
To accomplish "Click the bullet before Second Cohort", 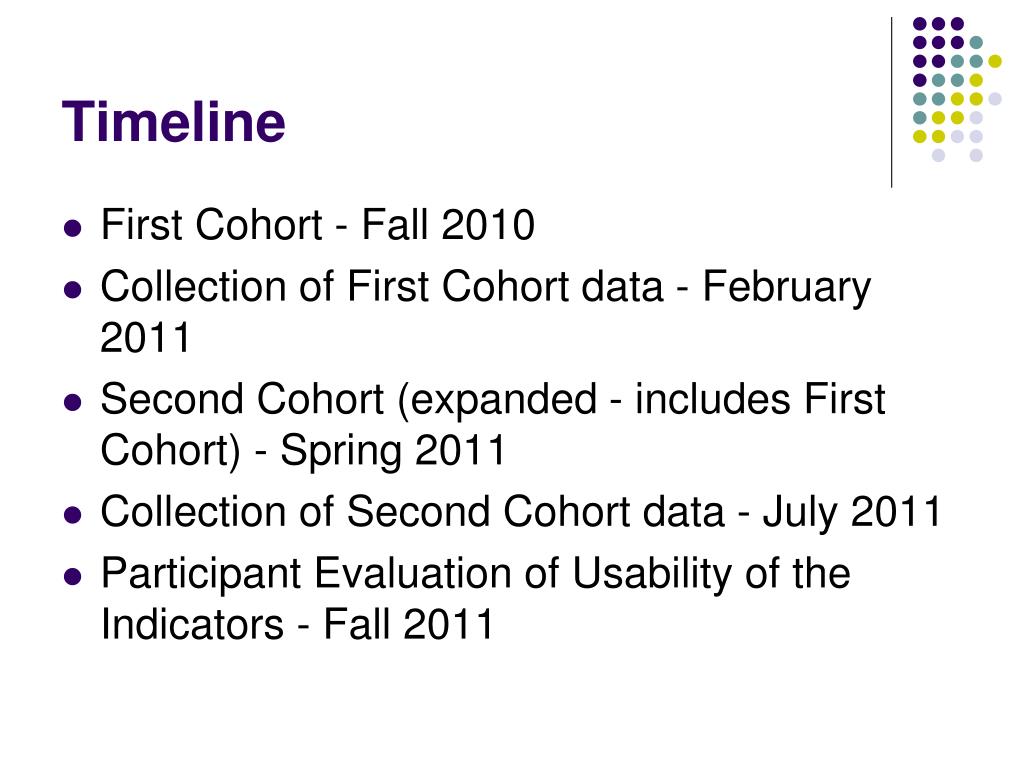I will pyautogui.click(x=73, y=402).
